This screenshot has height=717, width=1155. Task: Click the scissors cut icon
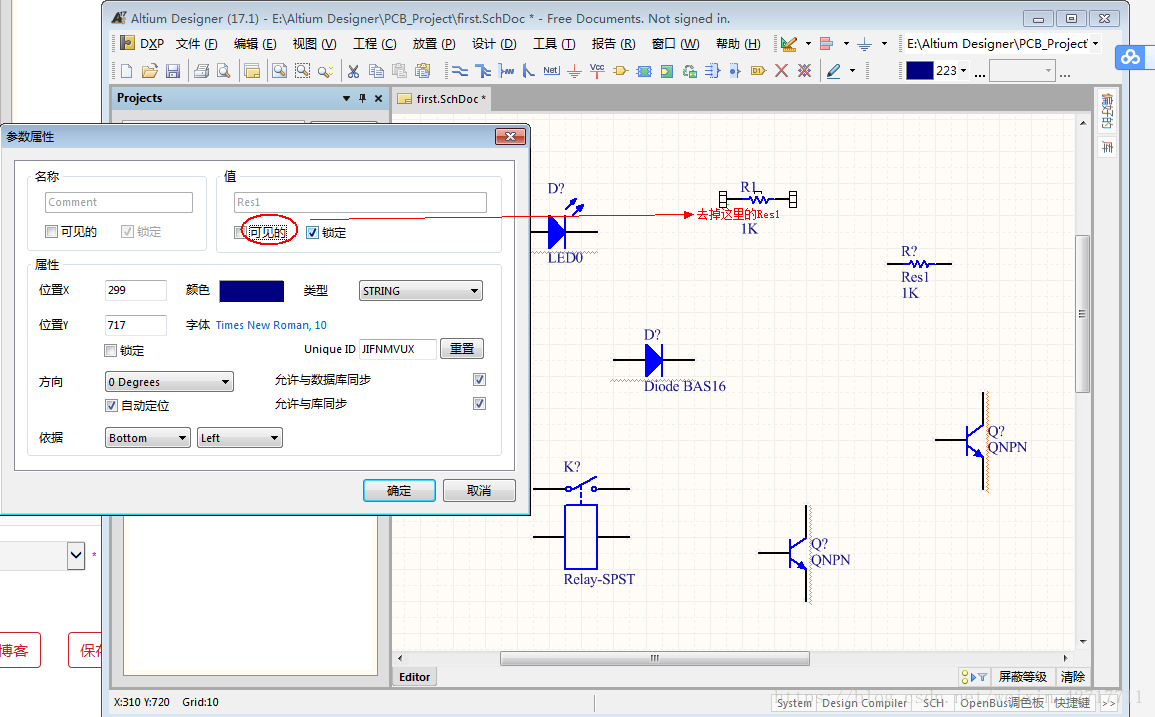pyautogui.click(x=354, y=71)
